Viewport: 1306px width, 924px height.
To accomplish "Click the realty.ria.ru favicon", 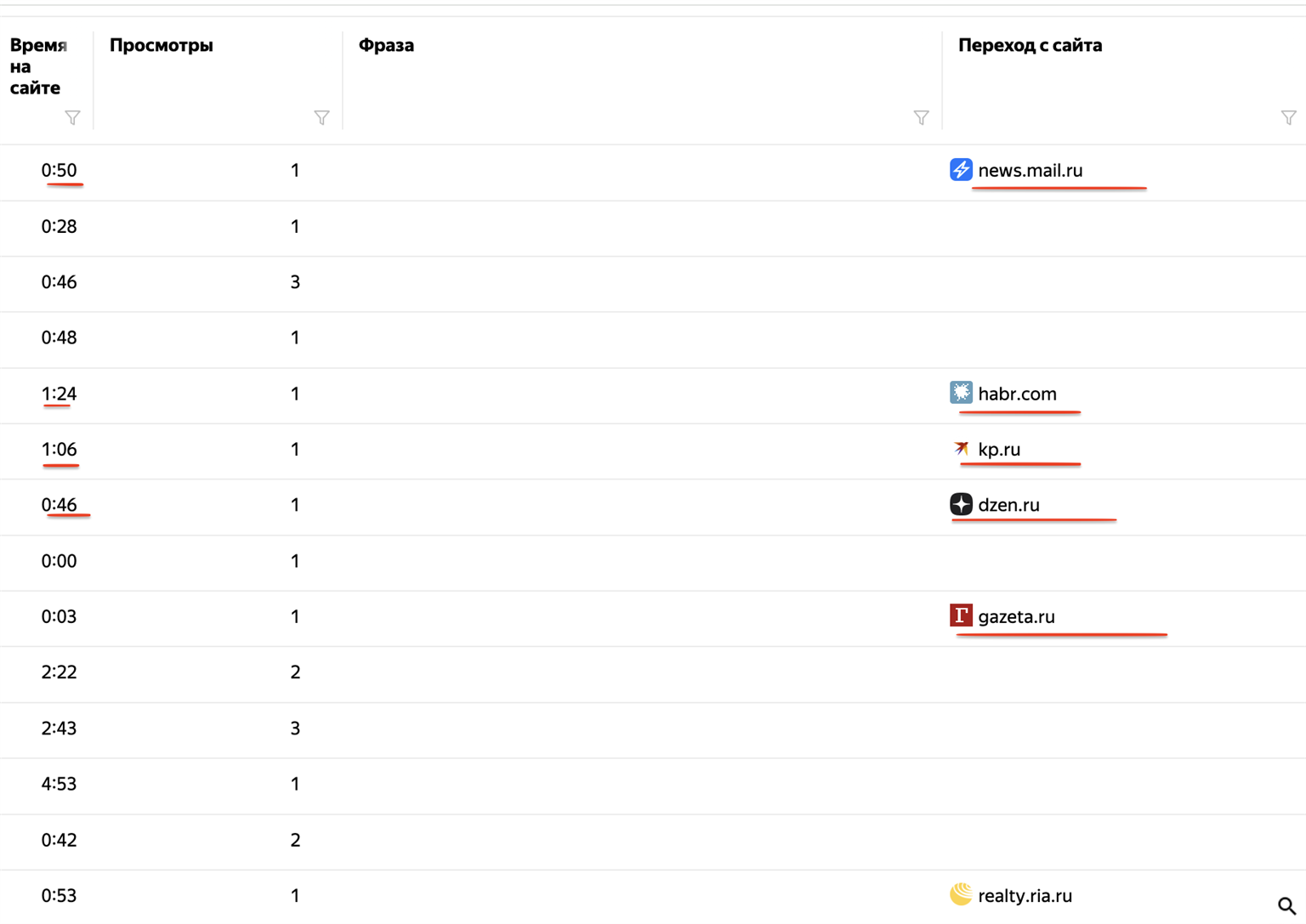I will click(961, 894).
